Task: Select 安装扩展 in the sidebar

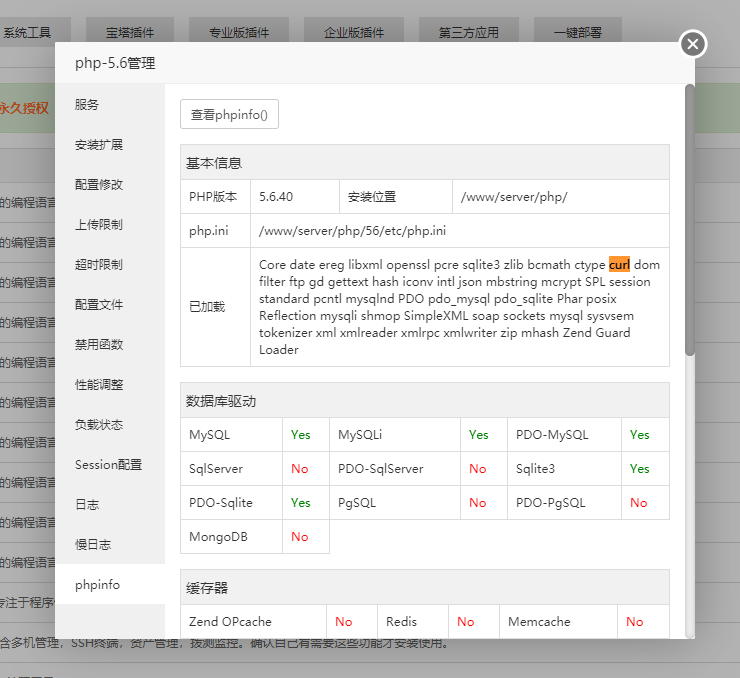Action: 99,145
